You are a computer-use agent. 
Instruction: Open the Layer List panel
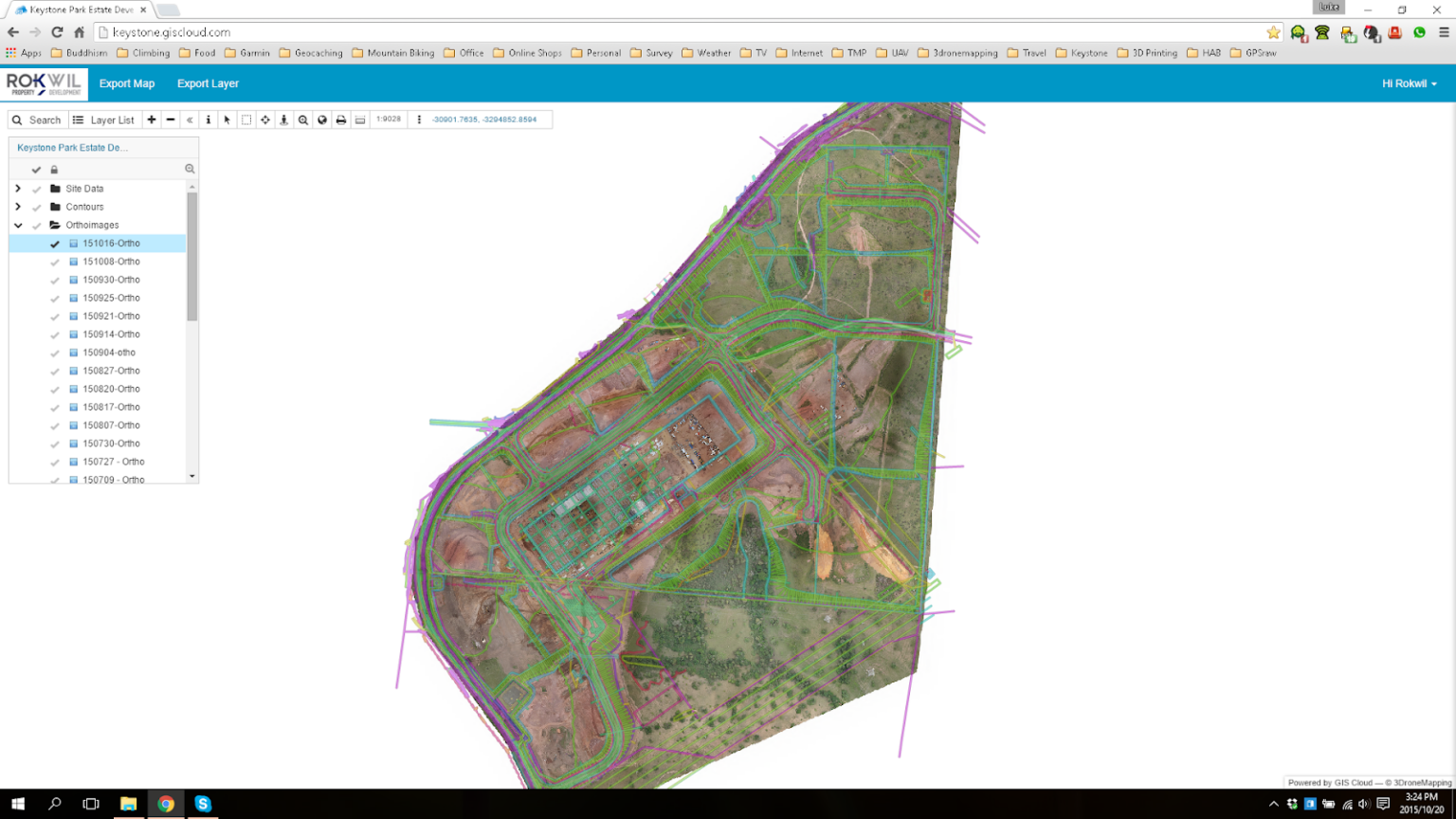(104, 119)
